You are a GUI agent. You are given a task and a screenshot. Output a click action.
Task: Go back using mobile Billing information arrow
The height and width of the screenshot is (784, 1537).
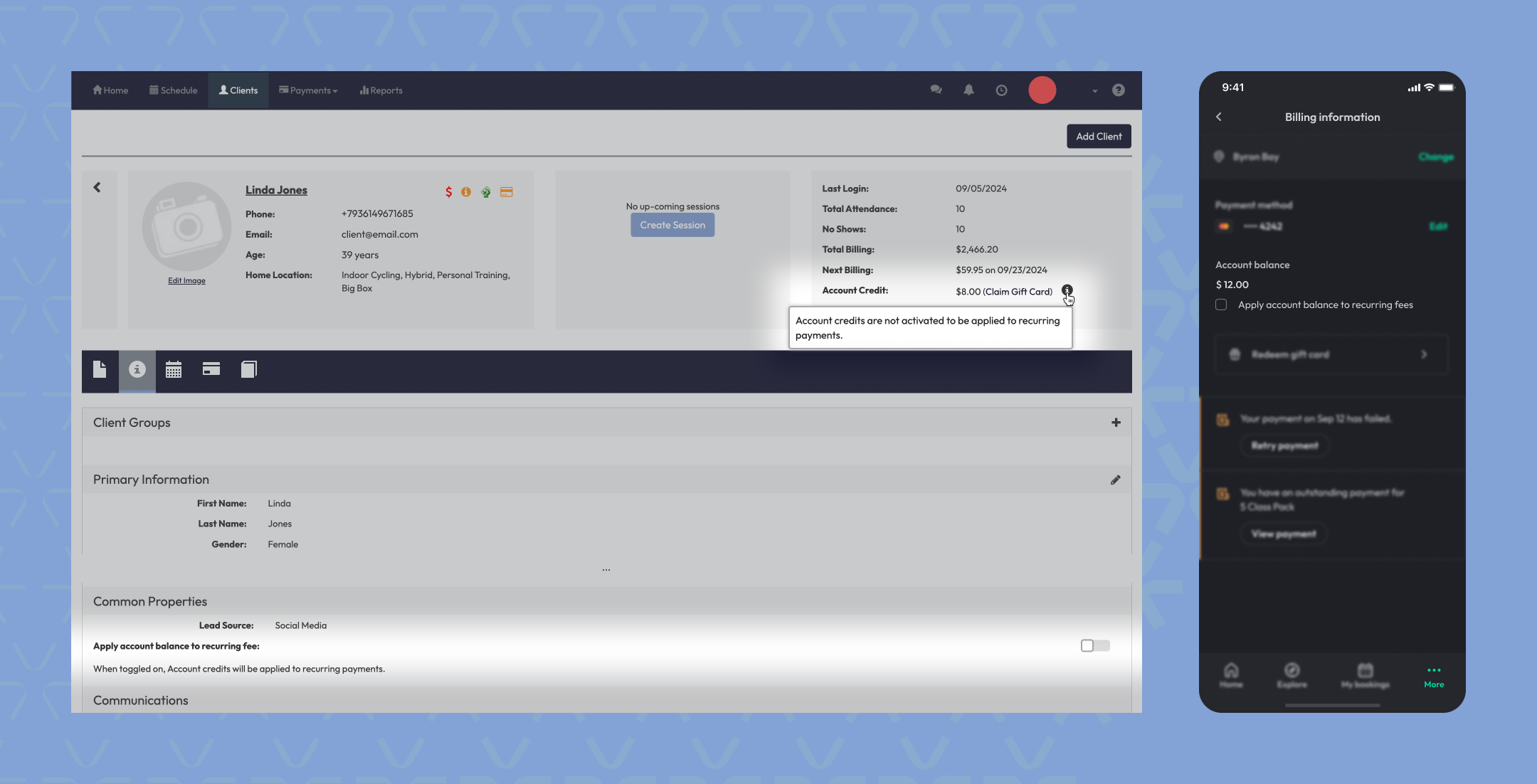coord(1219,117)
